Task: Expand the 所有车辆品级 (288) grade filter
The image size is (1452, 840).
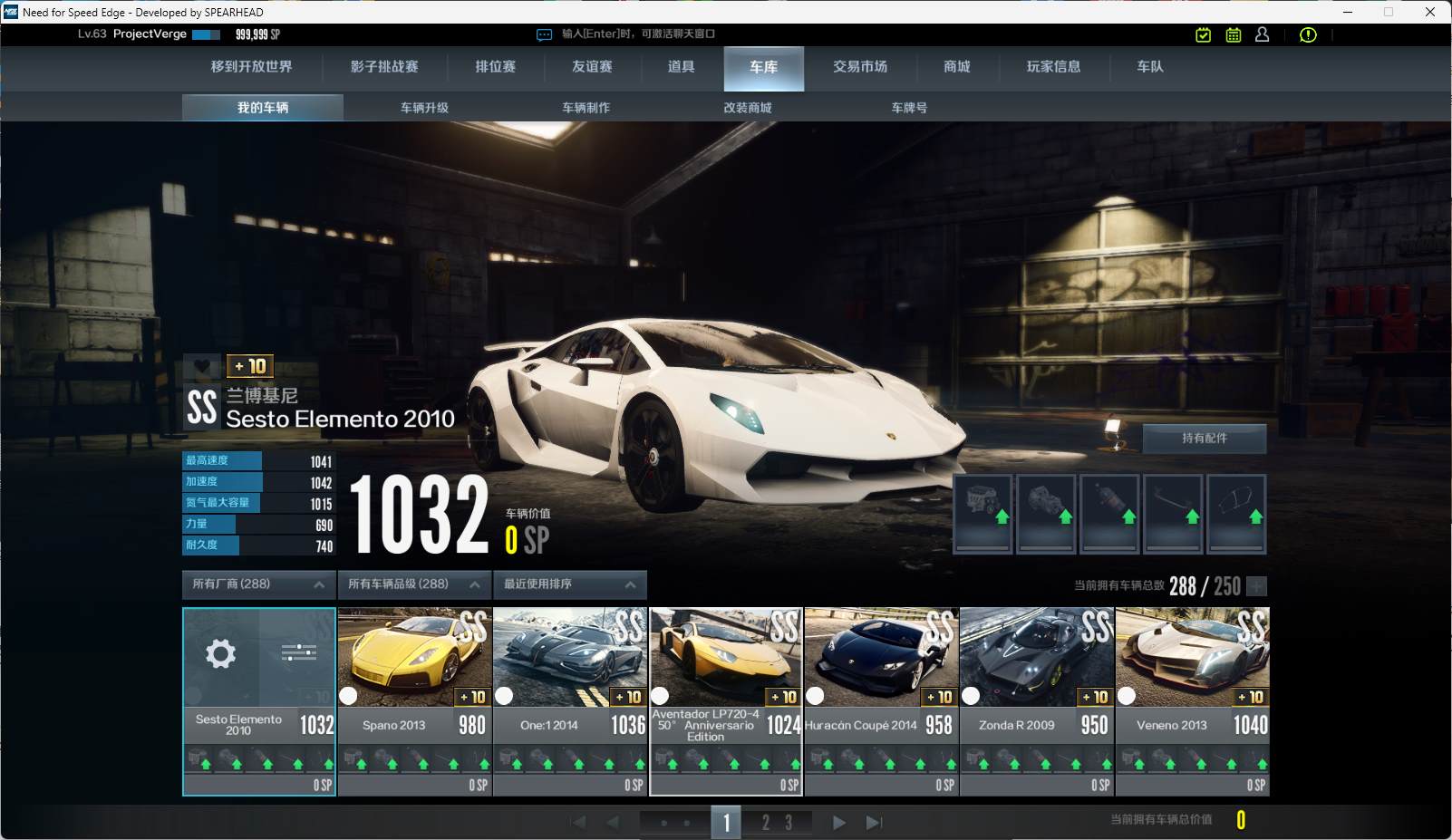Action: pyautogui.click(x=414, y=584)
